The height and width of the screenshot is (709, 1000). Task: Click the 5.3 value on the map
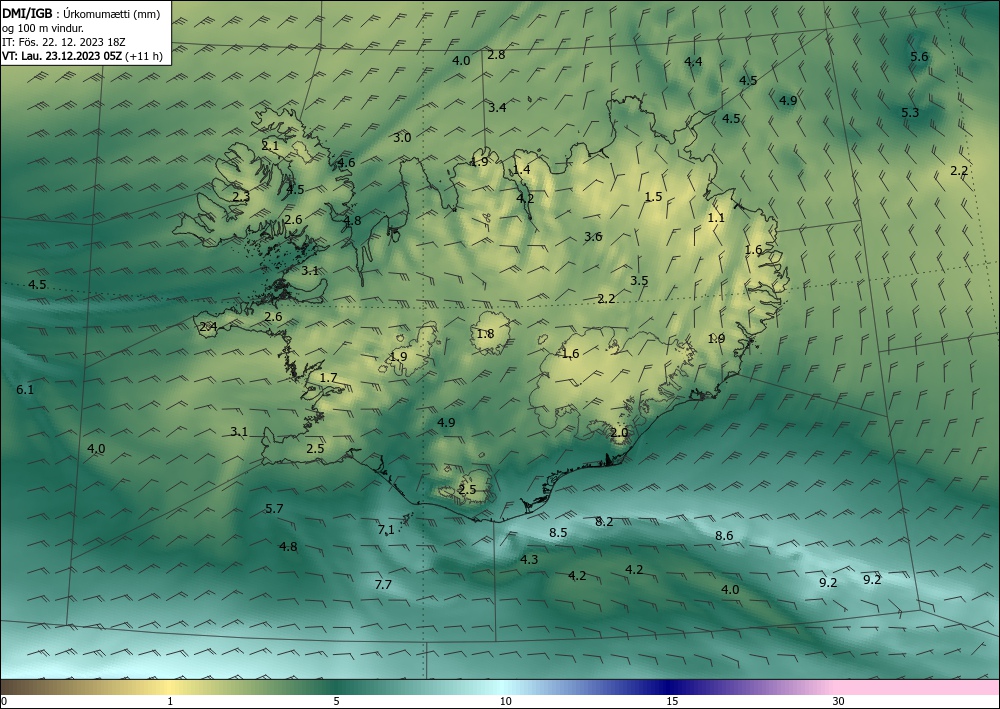tap(910, 113)
